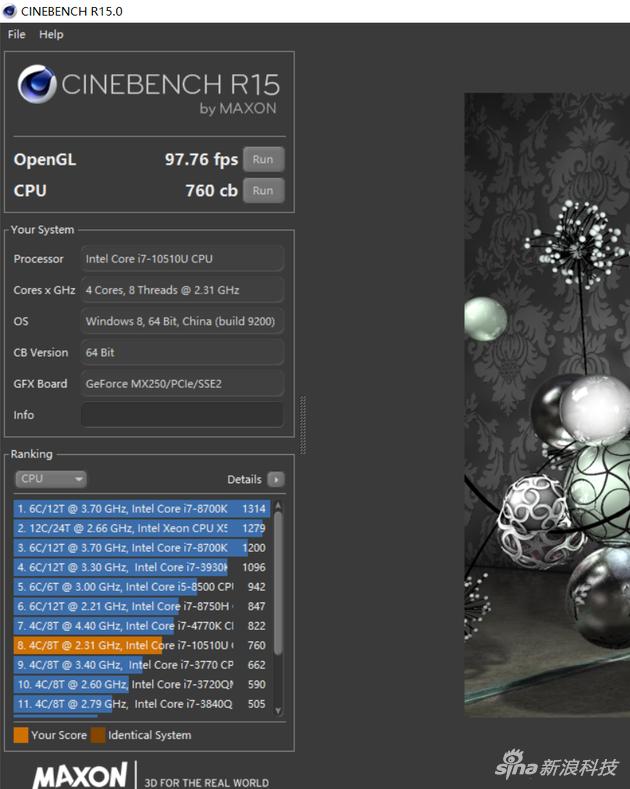Click the OS field

[x=182, y=321]
